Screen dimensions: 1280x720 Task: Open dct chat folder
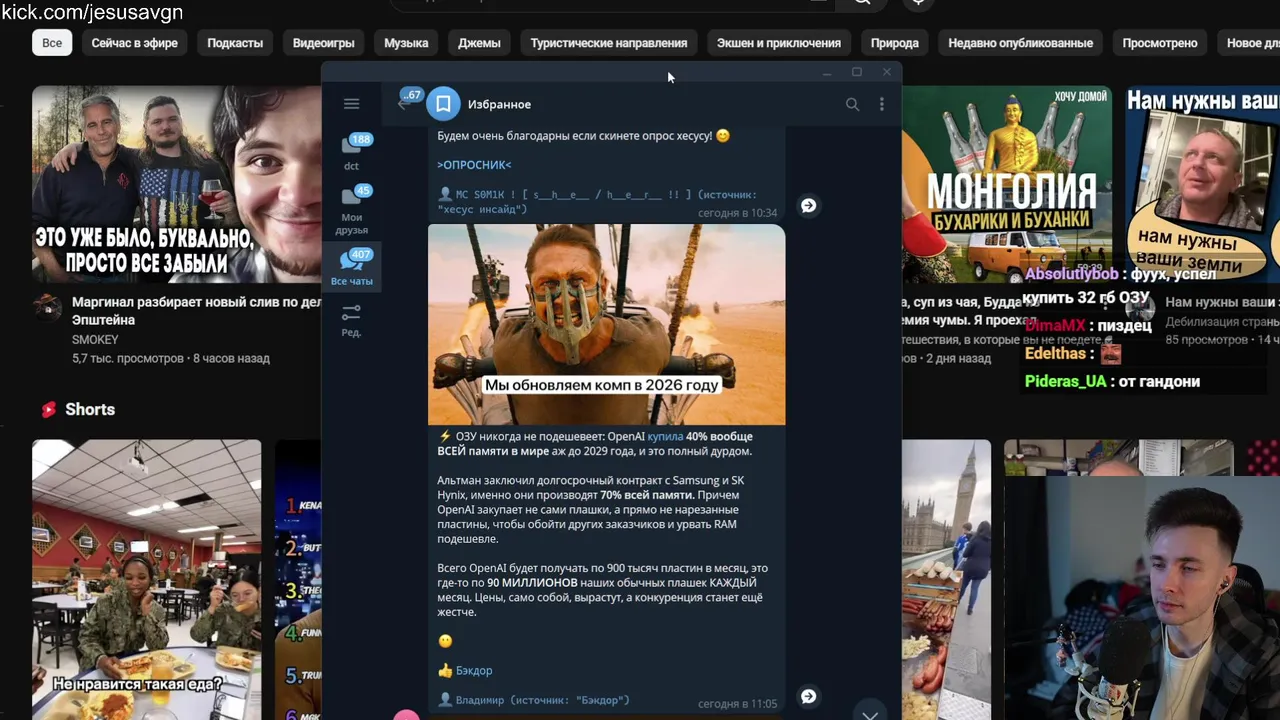click(x=352, y=151)
